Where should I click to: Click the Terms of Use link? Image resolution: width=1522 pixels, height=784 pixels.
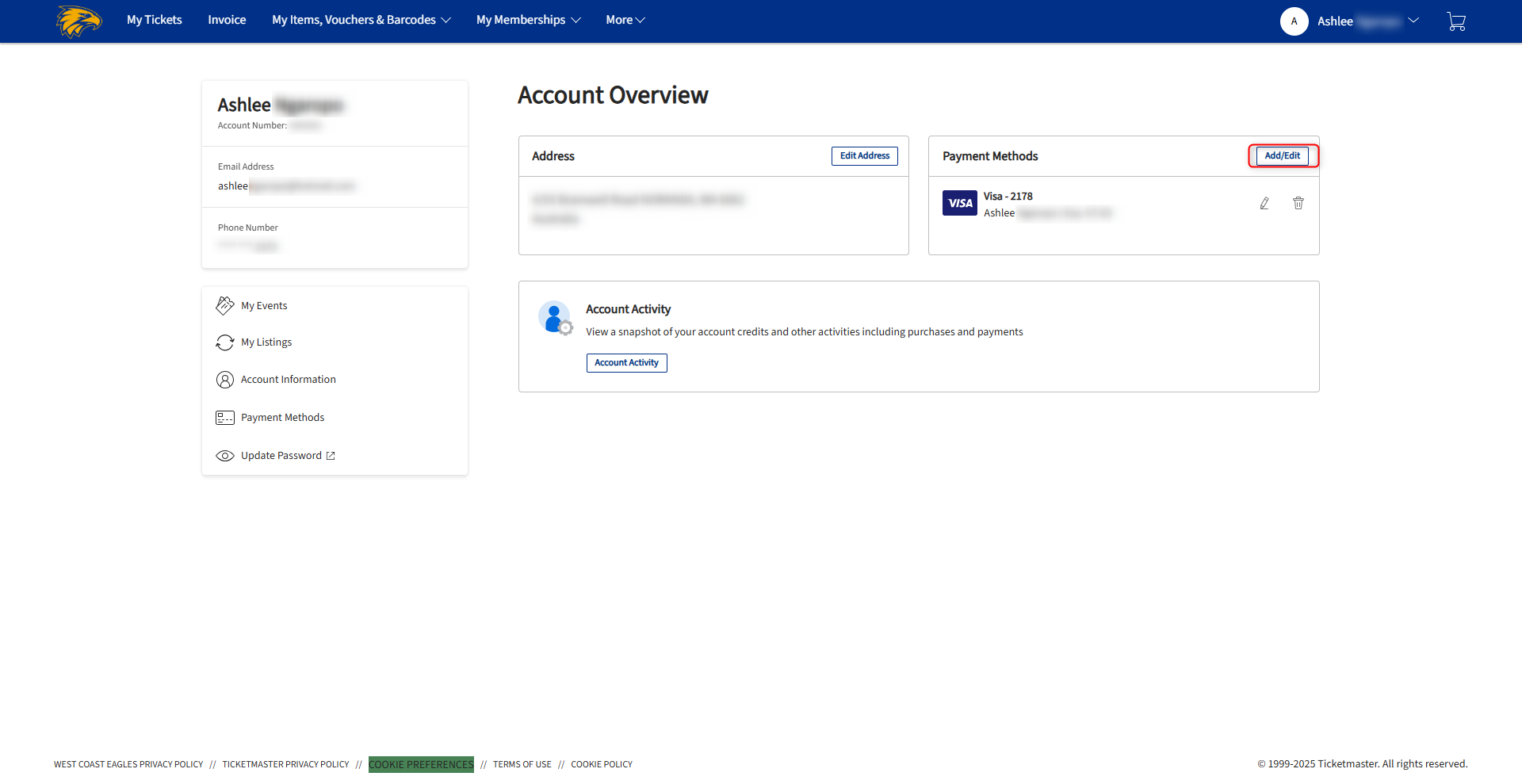pyautogui.click(x=522, y=763)
